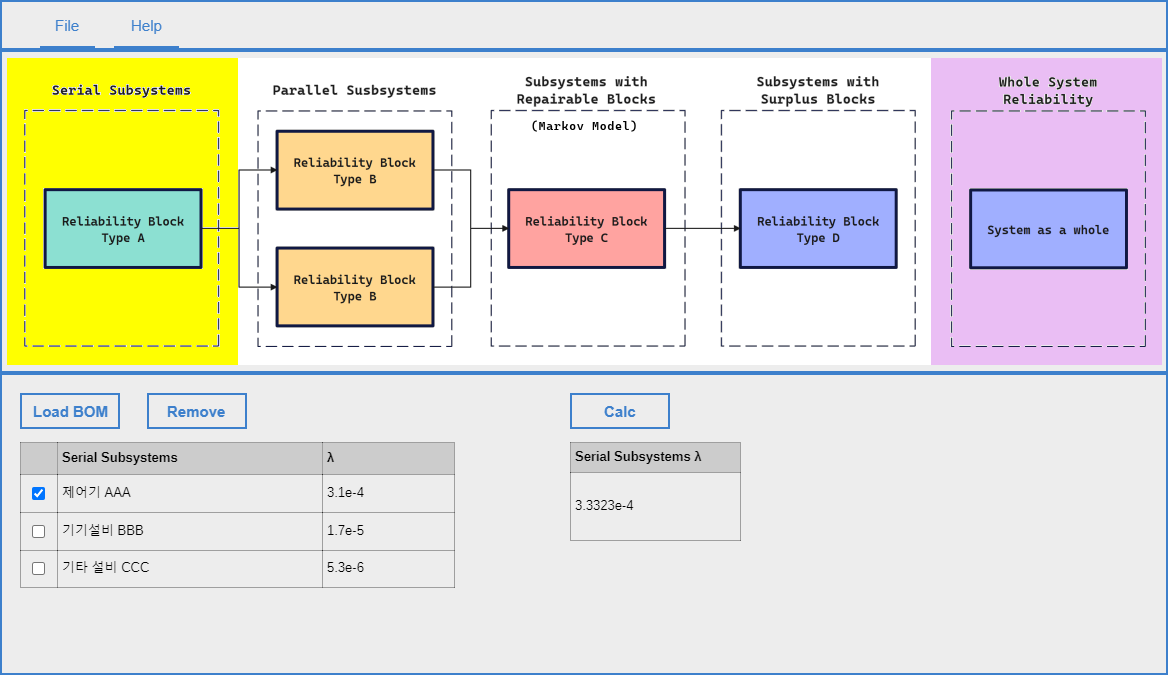This screenshot has height=675, width=1168.
Task: Select the Reliability Block Type A box
Action: pyautogui.click(x=123, y=229)
